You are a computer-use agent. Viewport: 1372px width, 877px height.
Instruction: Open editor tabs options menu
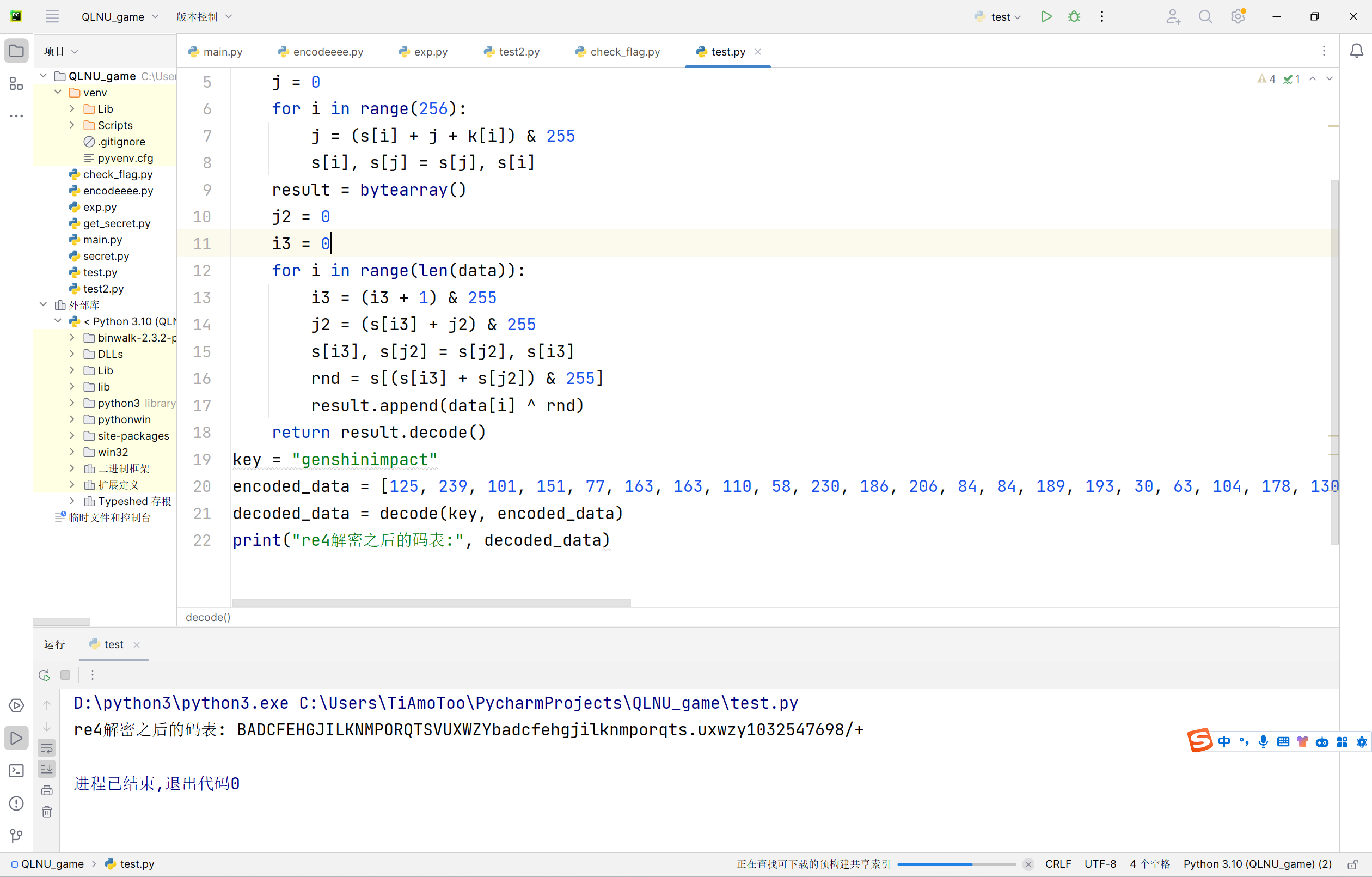tap(1324, 51)
